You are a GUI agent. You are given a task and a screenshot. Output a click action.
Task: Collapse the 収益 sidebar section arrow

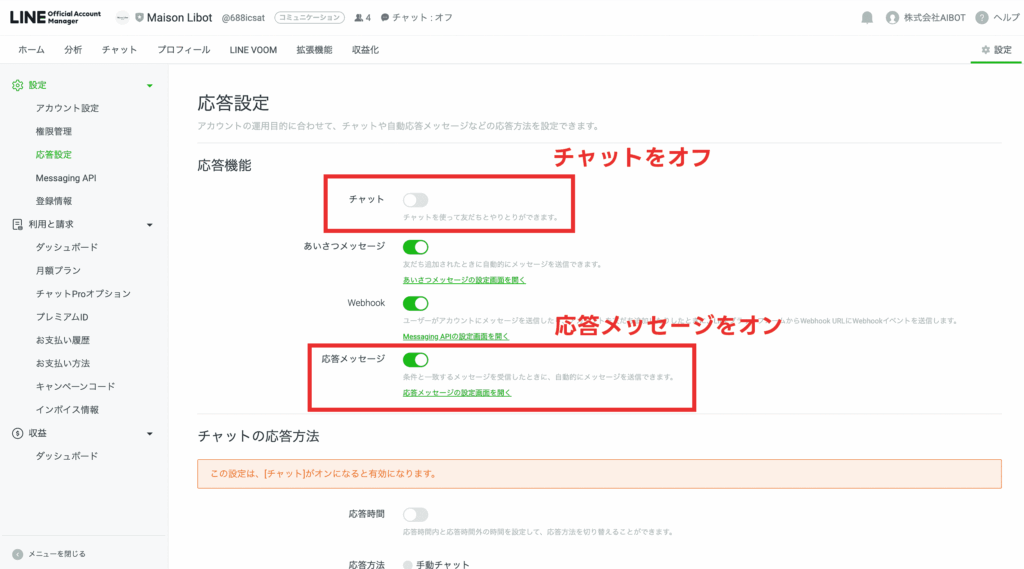point(150,433)
